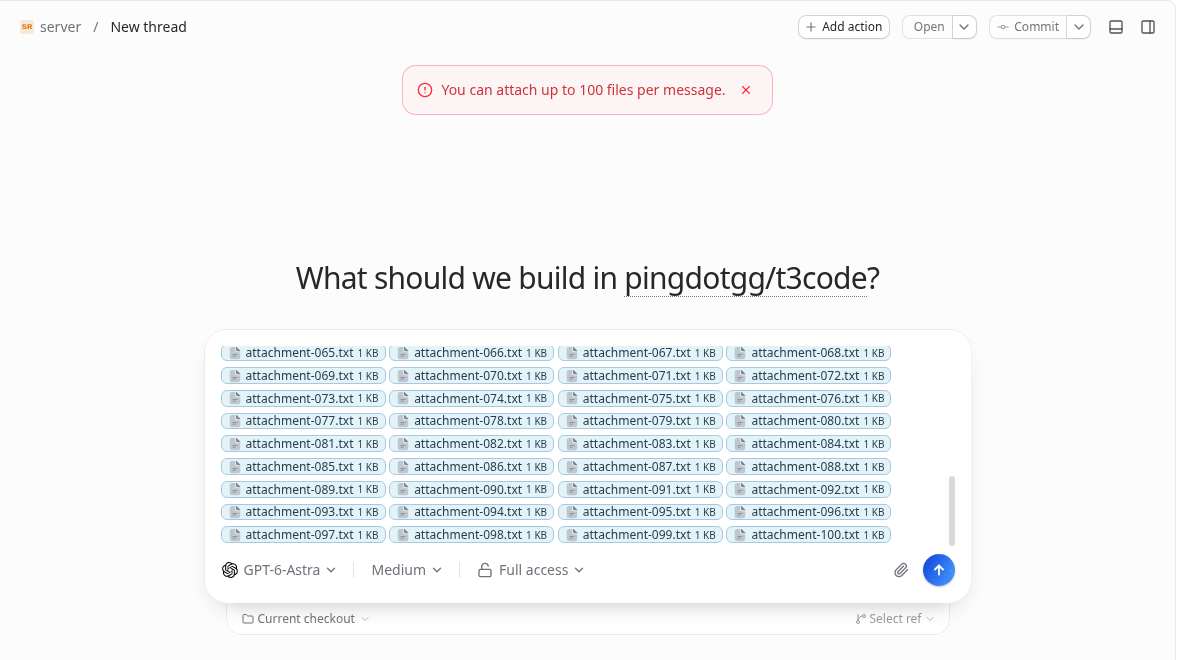Click the alert warning circle icon
The width and height of the screenshot is (1178, 660).
(425, 90)
